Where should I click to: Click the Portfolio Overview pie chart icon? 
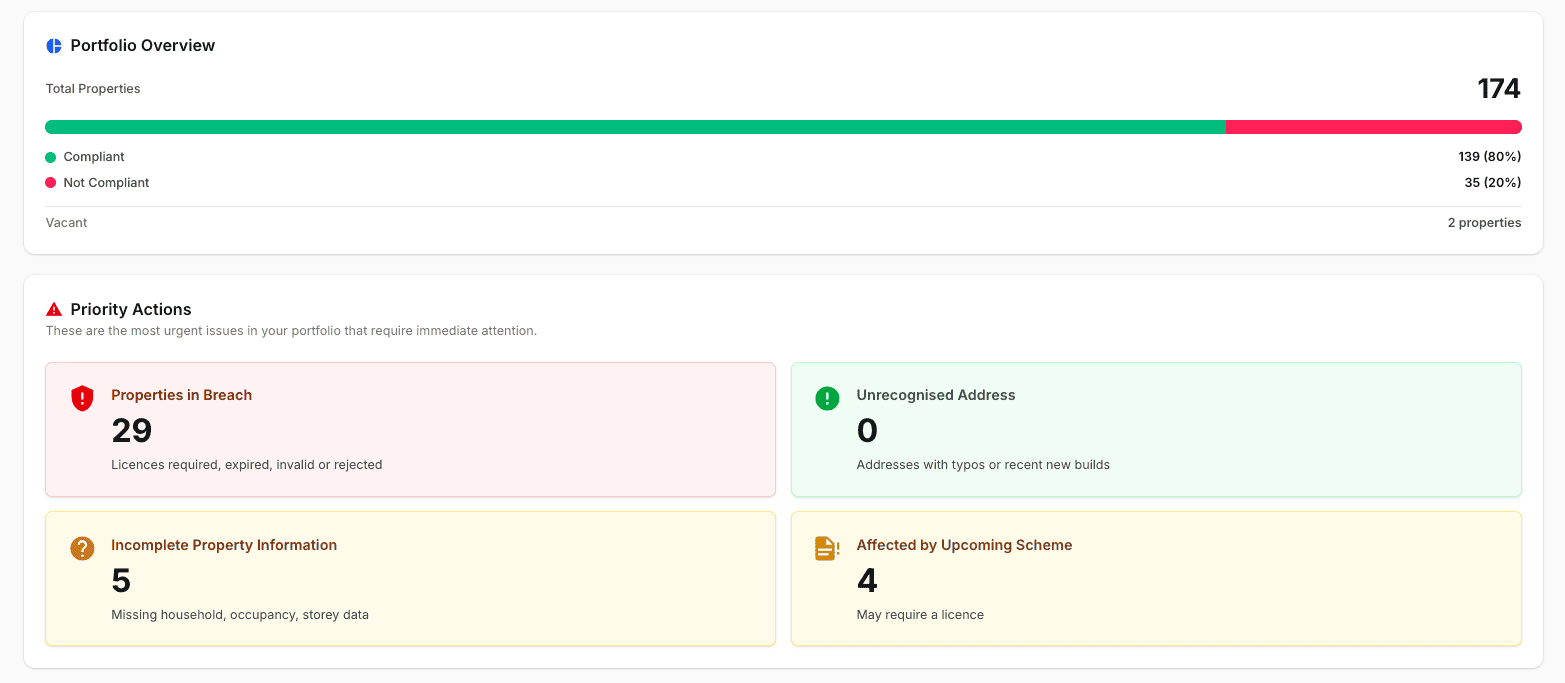54,46
